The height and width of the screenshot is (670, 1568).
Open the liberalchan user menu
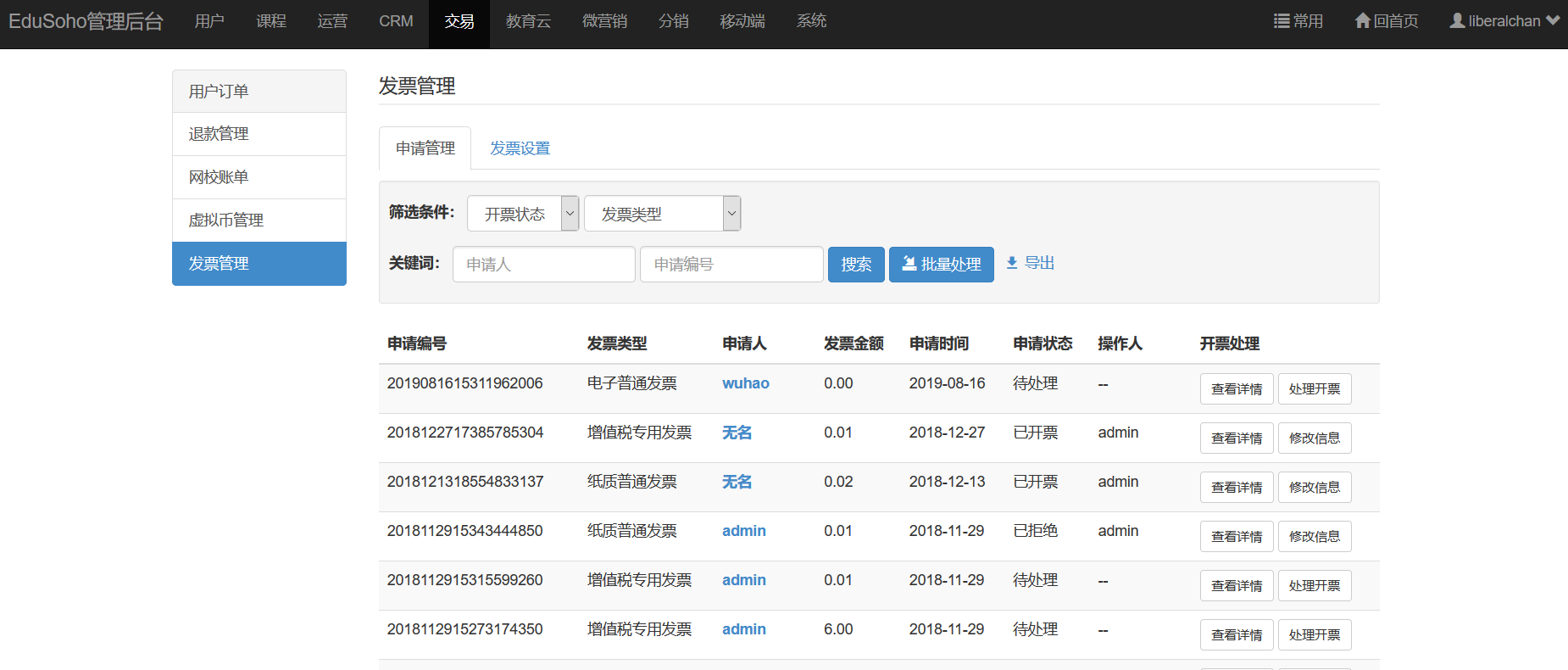click(x=1504, y=21)
